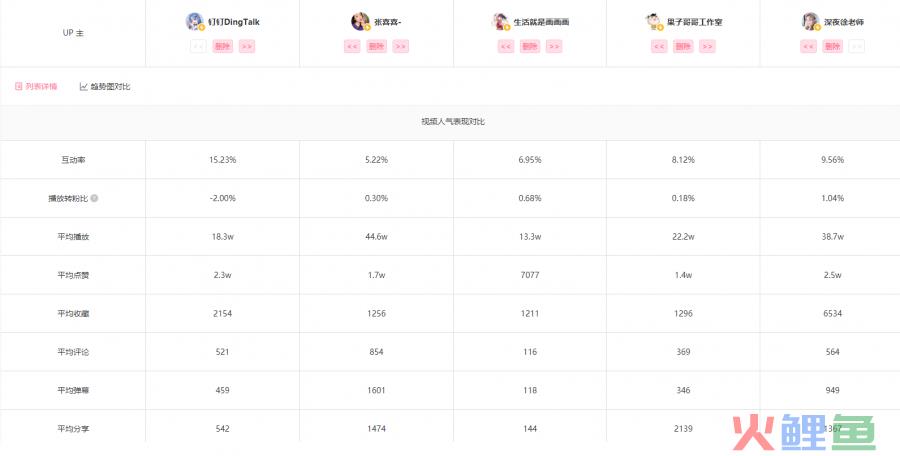Shift 生活就是画画画 column right with >>
This screenshot has height=456, width=900.
point(554,47)
